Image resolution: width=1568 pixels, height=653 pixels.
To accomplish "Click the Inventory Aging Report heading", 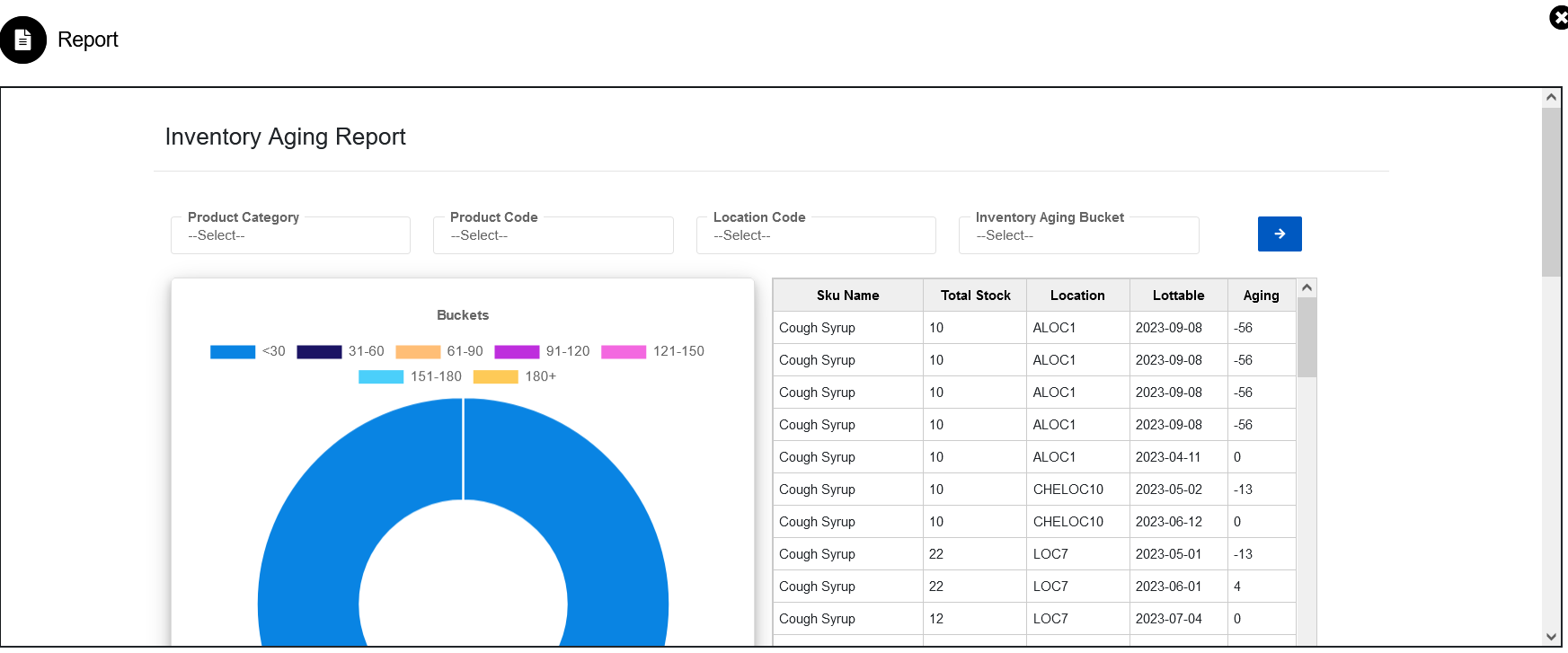I will click(285, 137).
